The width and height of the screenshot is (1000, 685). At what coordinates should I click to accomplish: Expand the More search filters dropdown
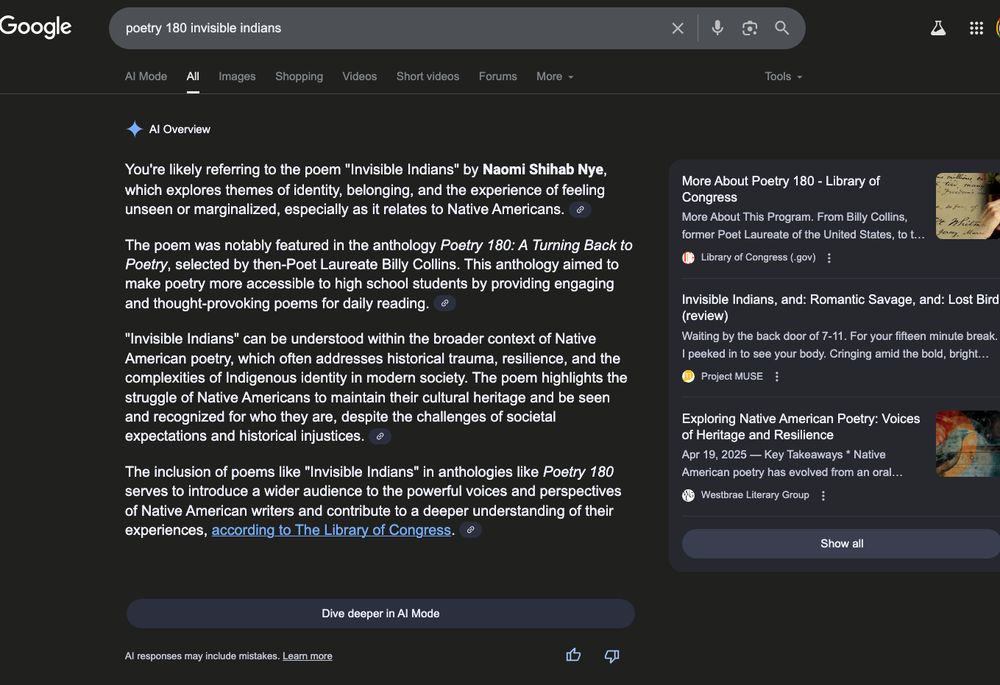[554, 77]
